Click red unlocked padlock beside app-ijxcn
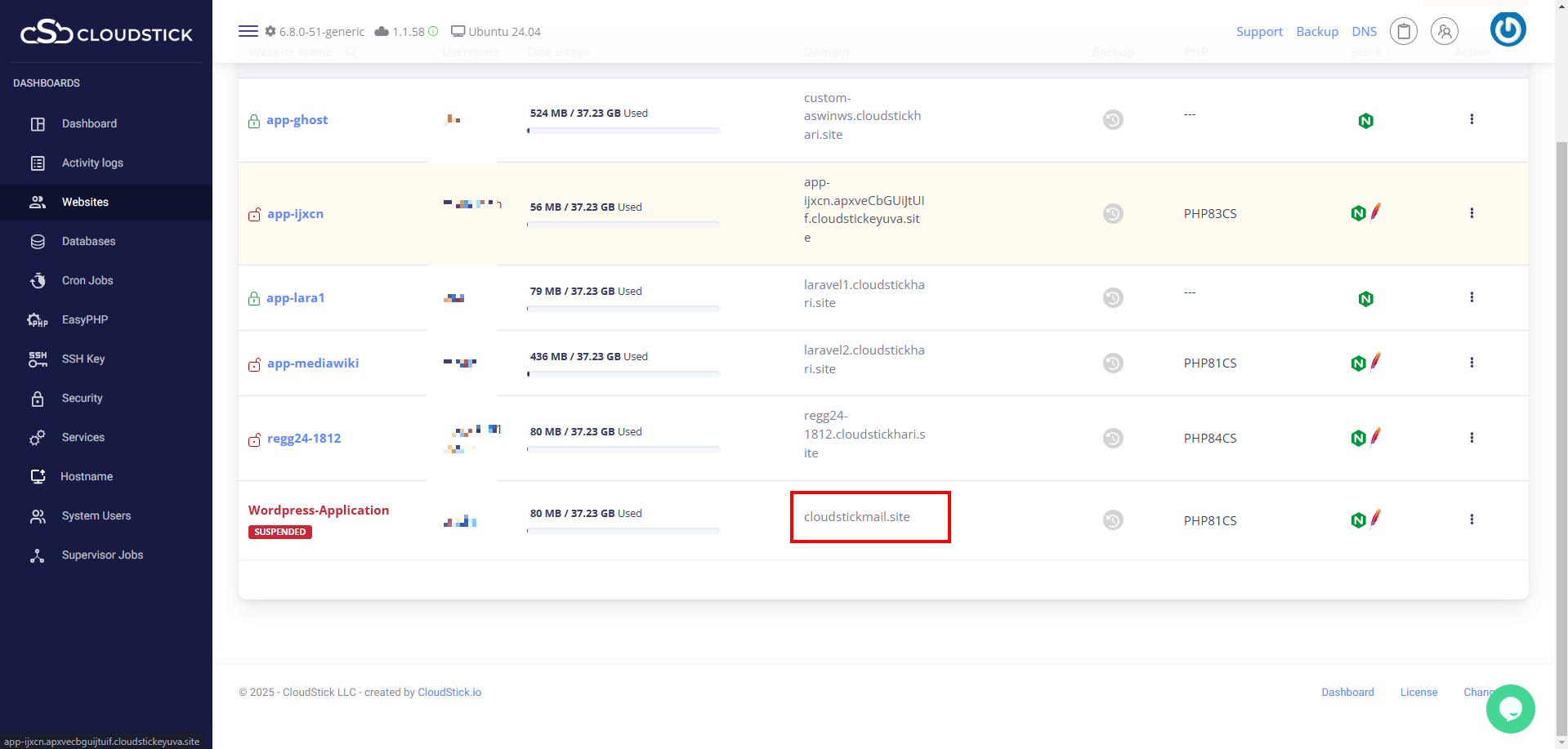Screen dimensions: 1568x749 pos(255,215)
